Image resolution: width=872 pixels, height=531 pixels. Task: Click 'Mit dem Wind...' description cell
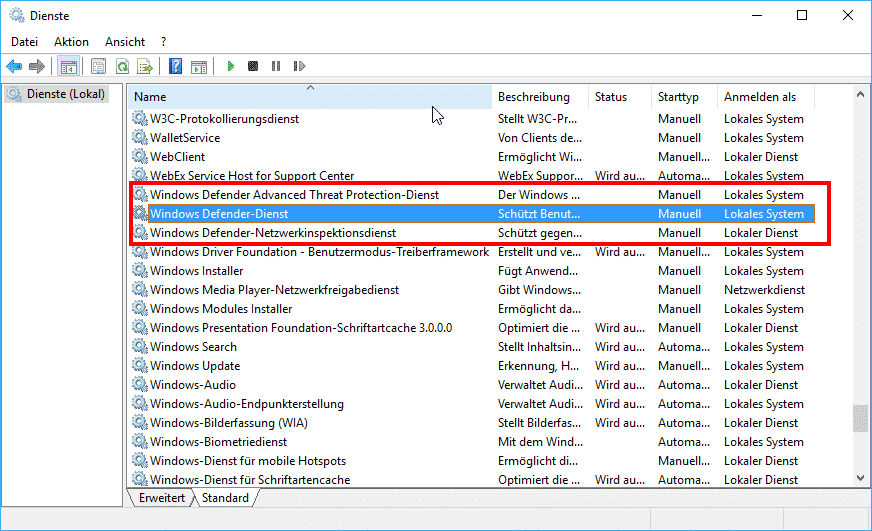(540, 441)
